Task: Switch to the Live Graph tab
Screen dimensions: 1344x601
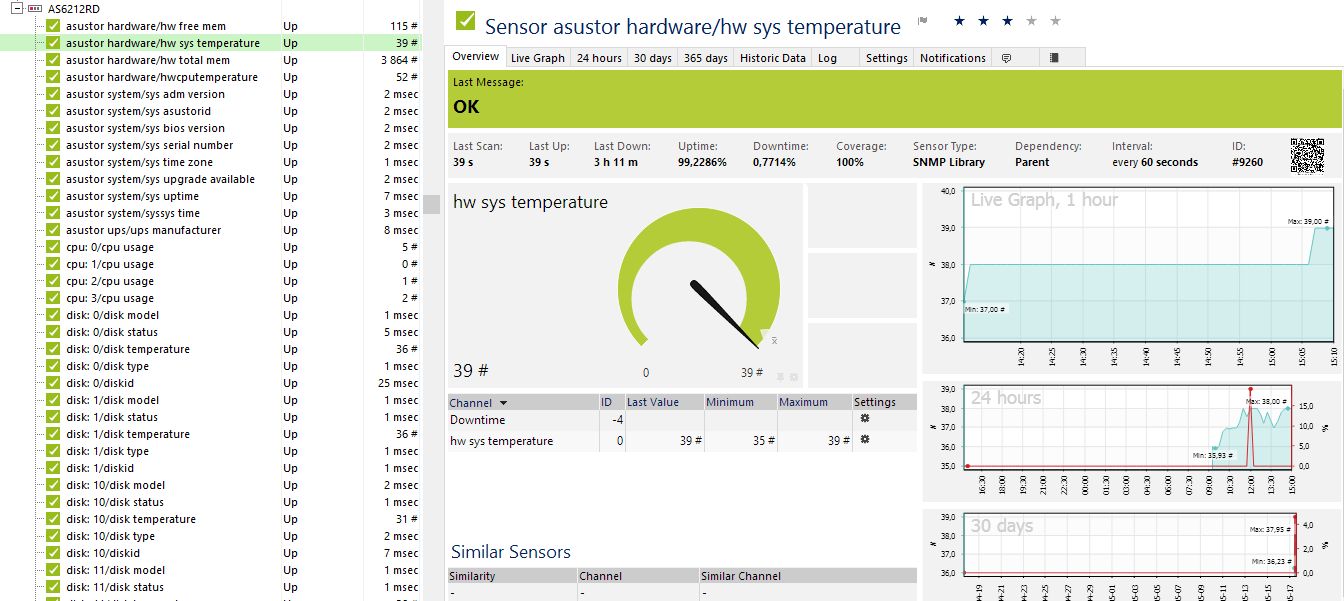Action: click(538, 58)
